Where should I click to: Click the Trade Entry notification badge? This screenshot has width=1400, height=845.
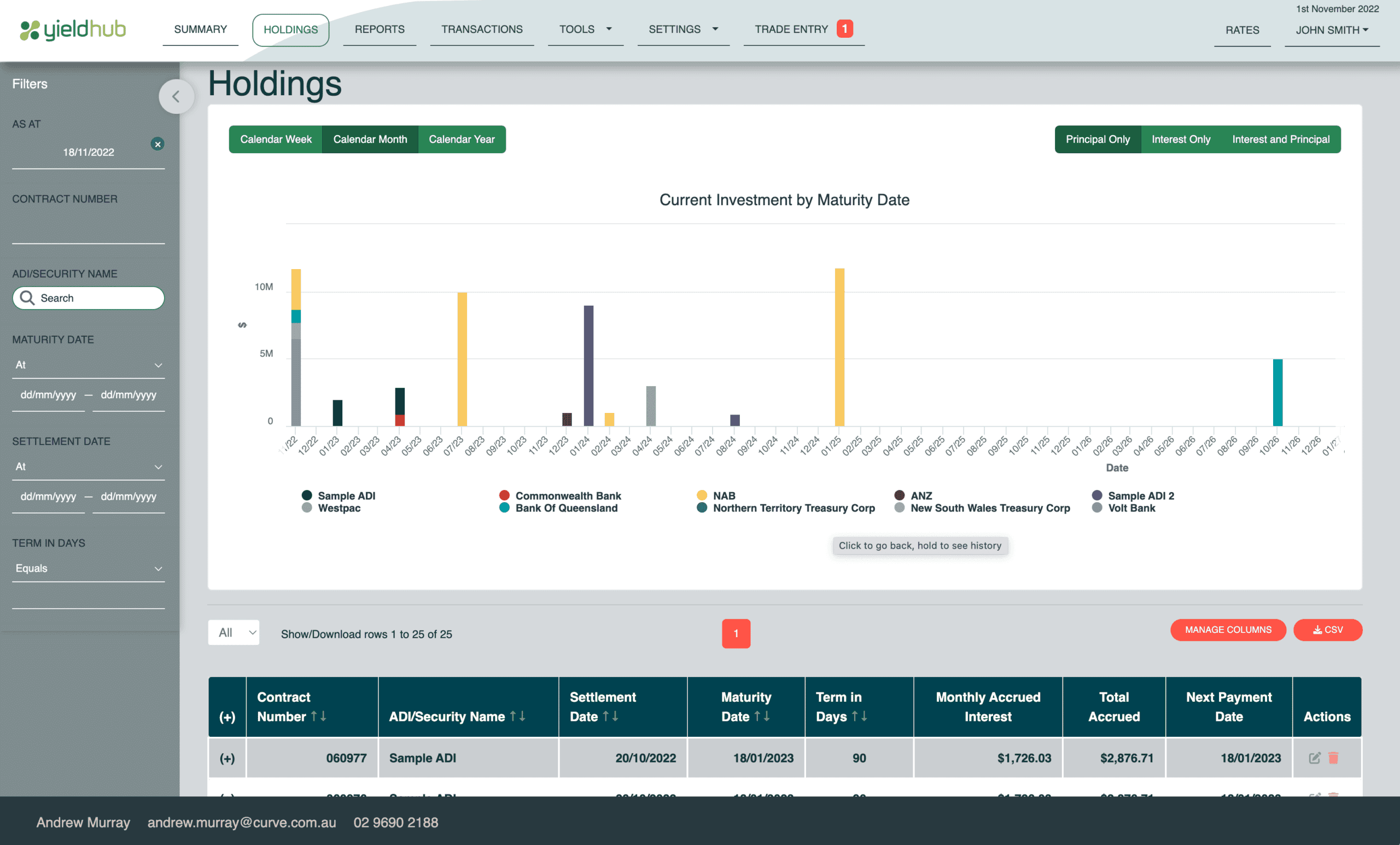844,29
